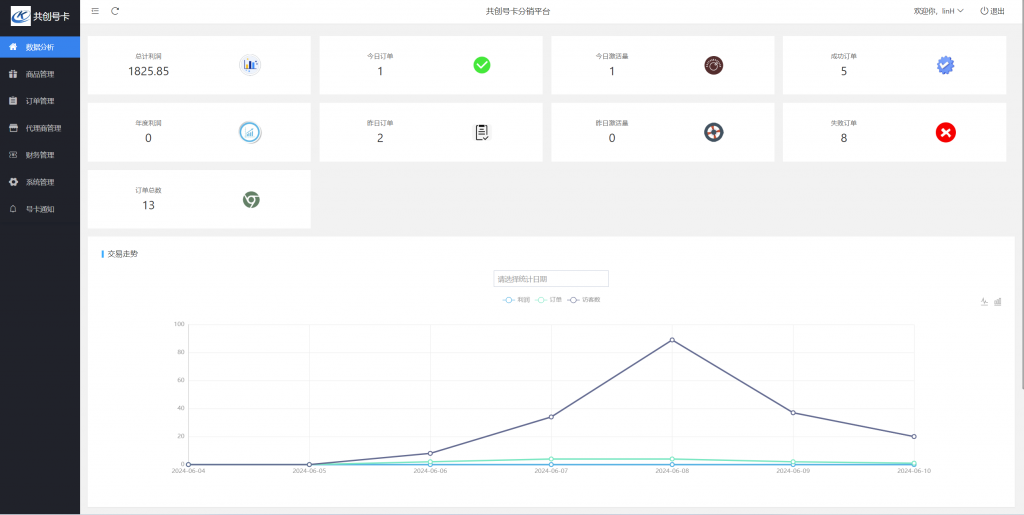This screenshot has width=1024, height=515.
Task: Click the 请选择统计日期 date input field
Action: pos(551,279)
